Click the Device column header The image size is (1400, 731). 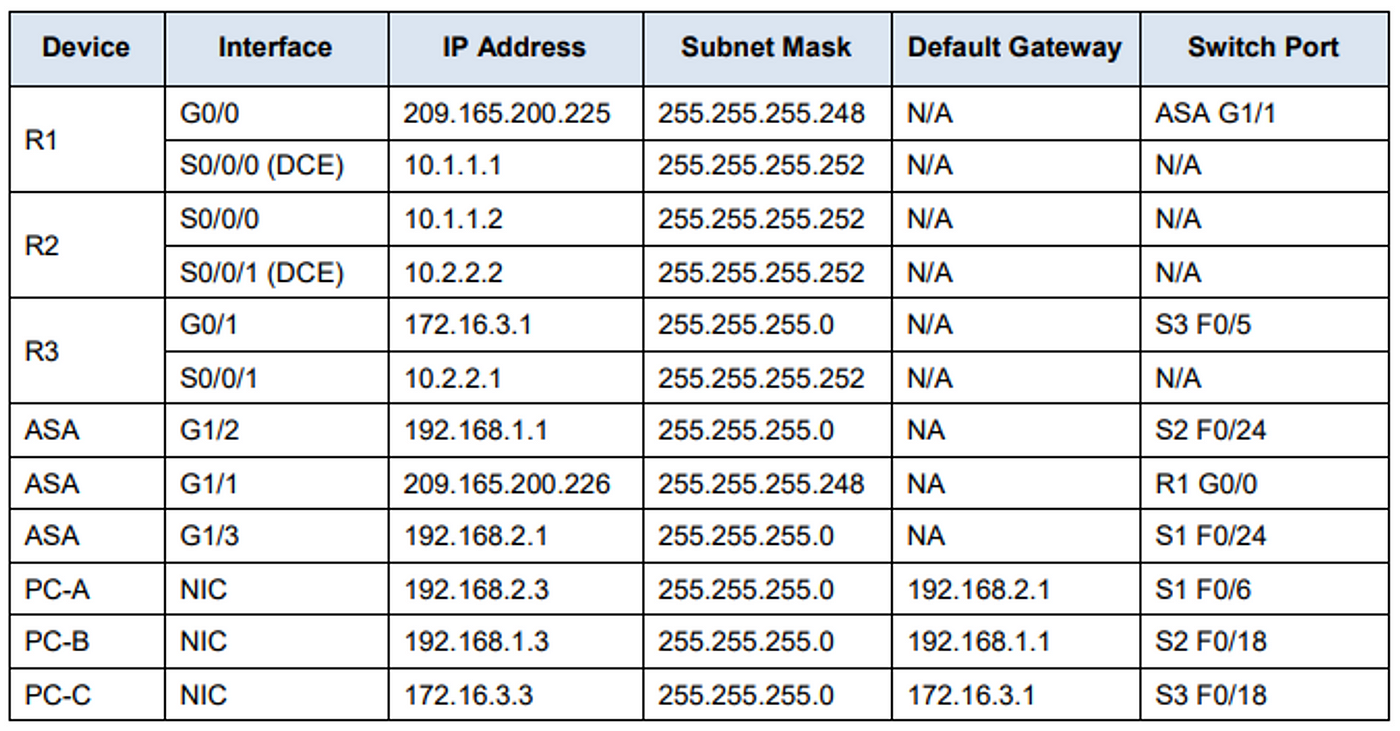(86, 47)
